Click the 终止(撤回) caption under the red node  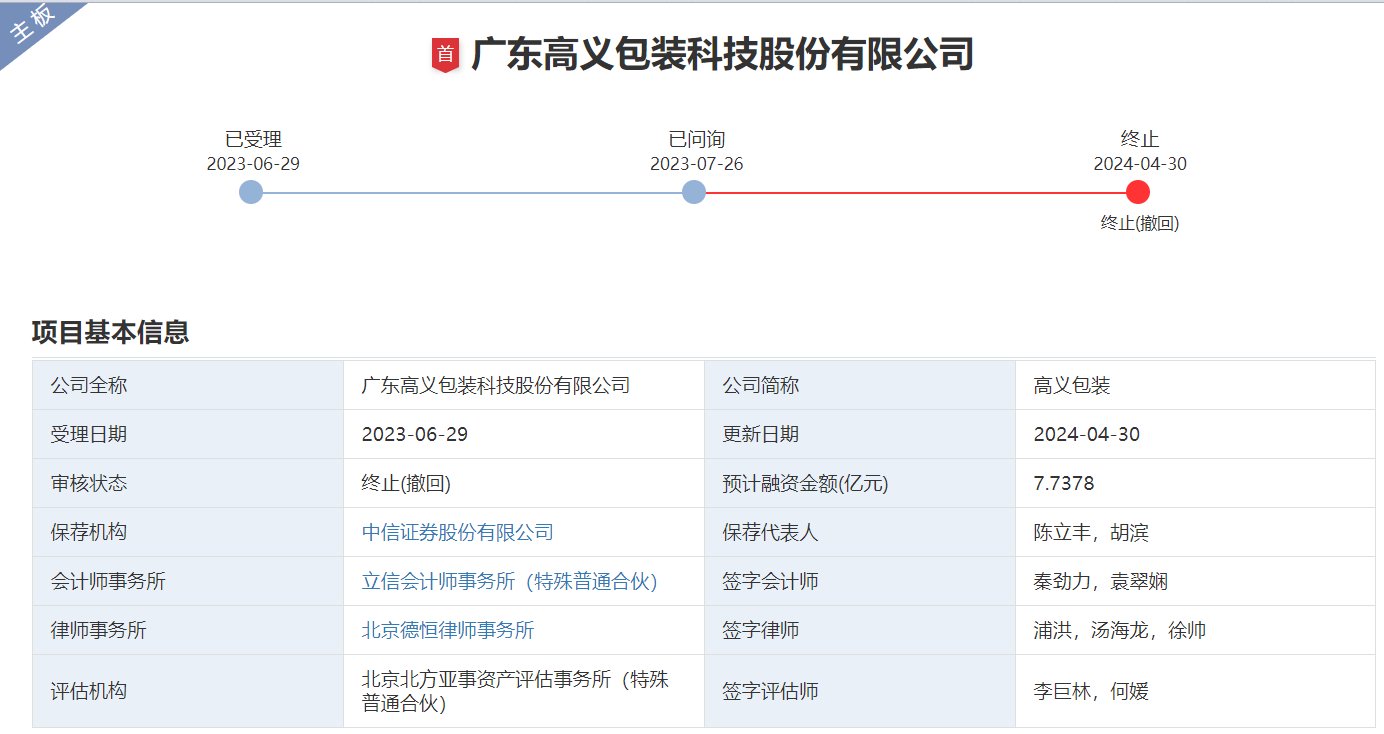click(x=1140, y=224)
